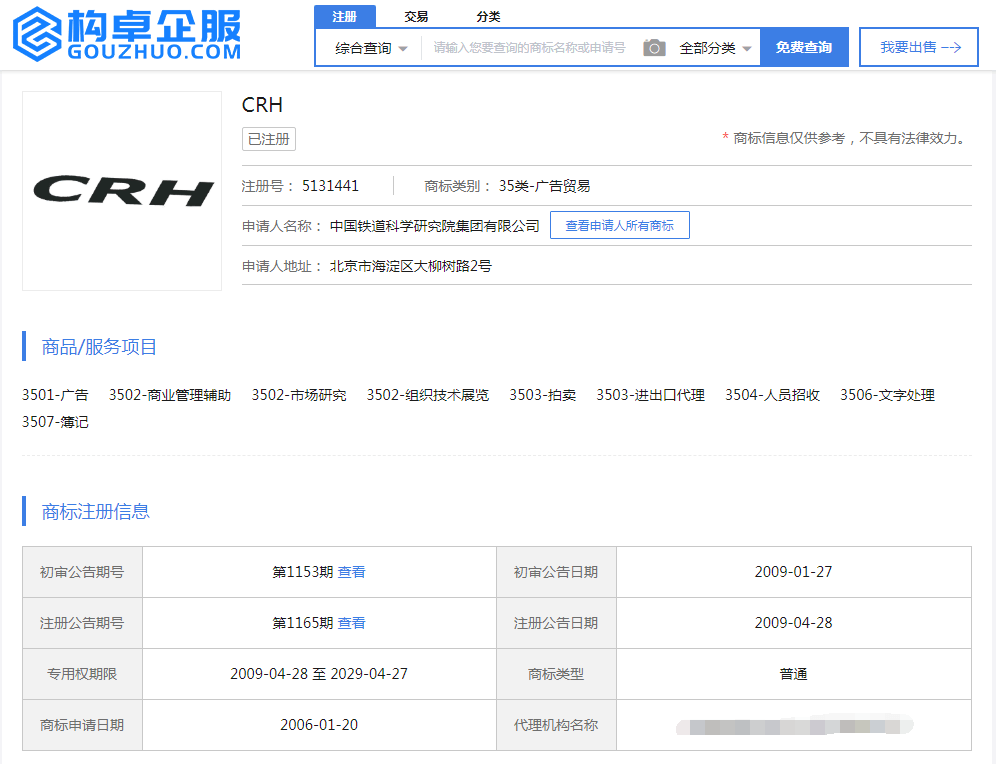Select application date 2006-01-20
Image resolution: width=996 pixels, height=764 pixels.
(319, 725)
